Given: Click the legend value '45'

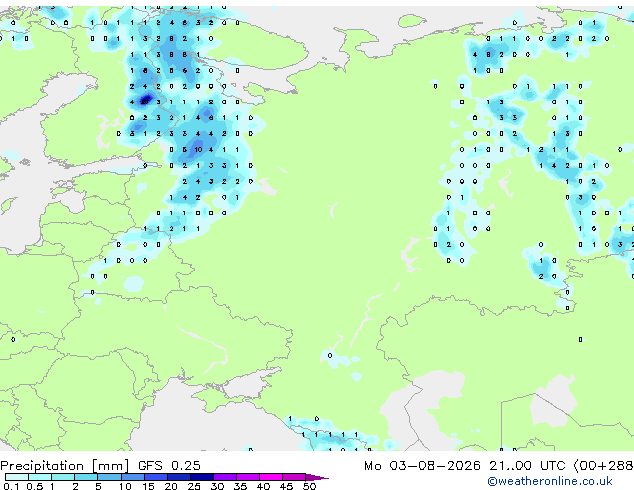Looking at the screenshot, I should point(286,486).
